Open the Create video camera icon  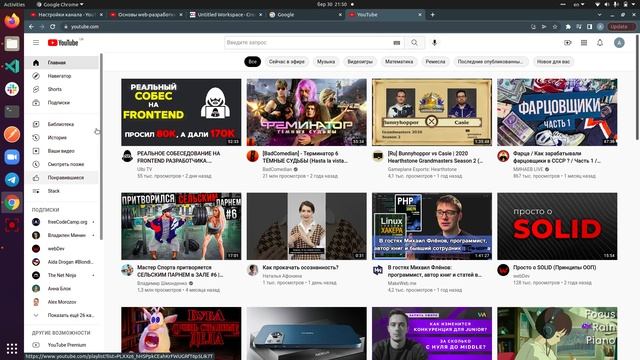point(567,42)
